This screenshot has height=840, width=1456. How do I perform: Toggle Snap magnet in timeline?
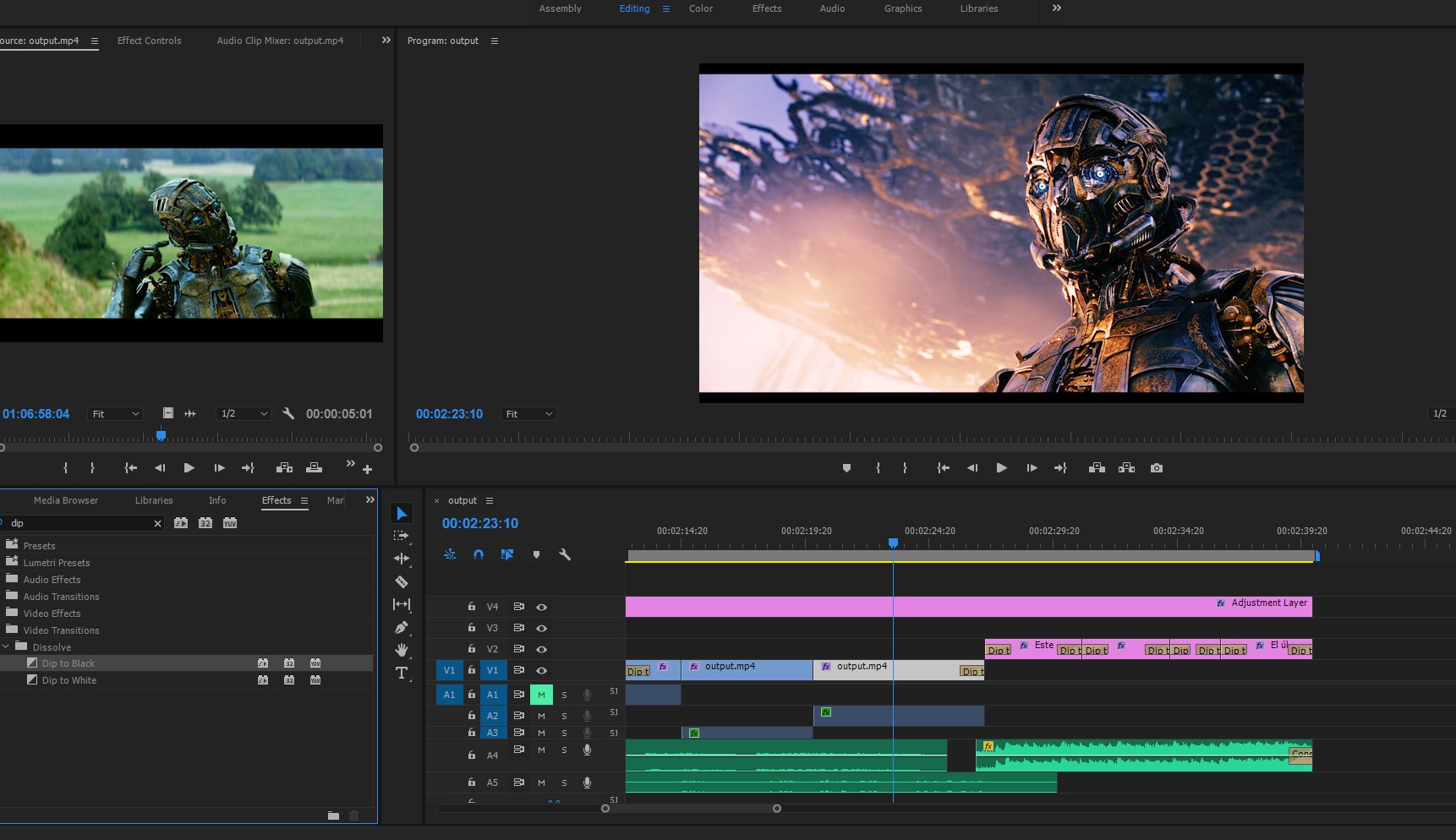[479, 554]
